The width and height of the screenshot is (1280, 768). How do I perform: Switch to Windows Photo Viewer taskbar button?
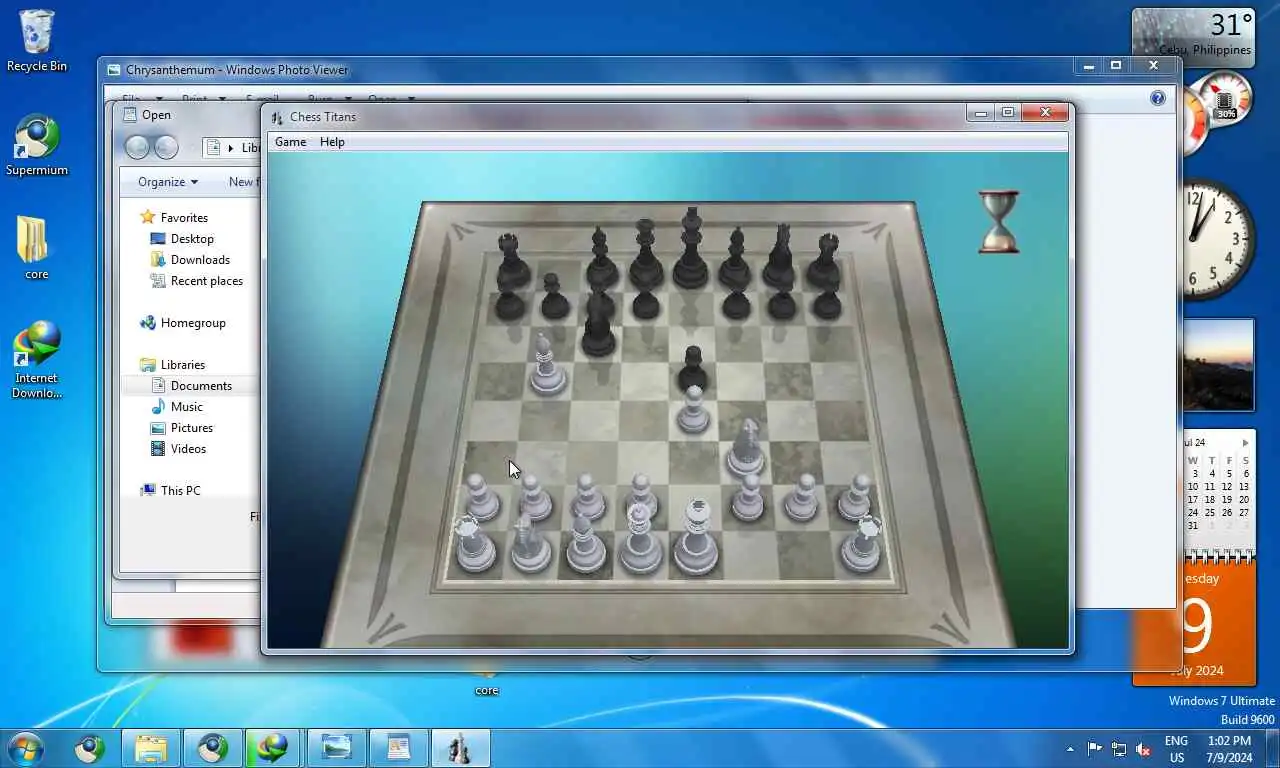coord(336,748)
